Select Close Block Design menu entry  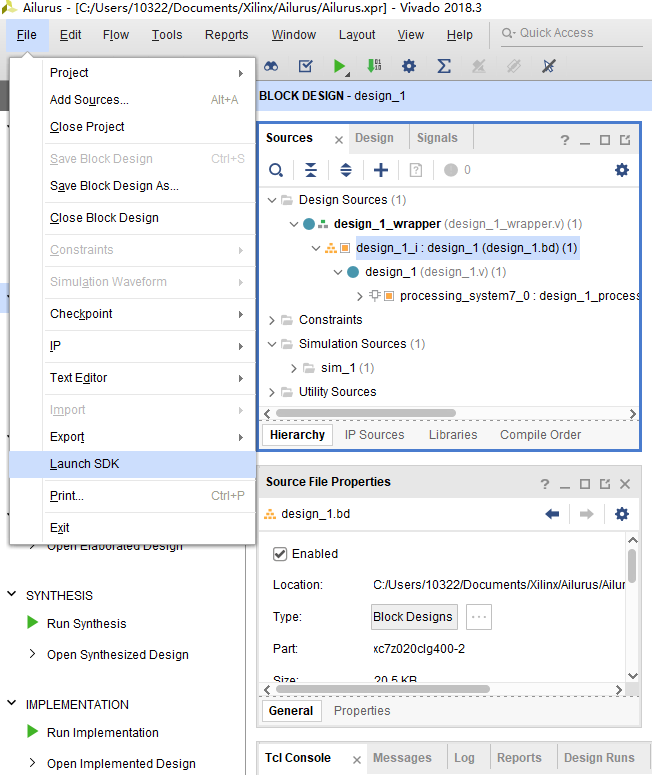[132, 218]
